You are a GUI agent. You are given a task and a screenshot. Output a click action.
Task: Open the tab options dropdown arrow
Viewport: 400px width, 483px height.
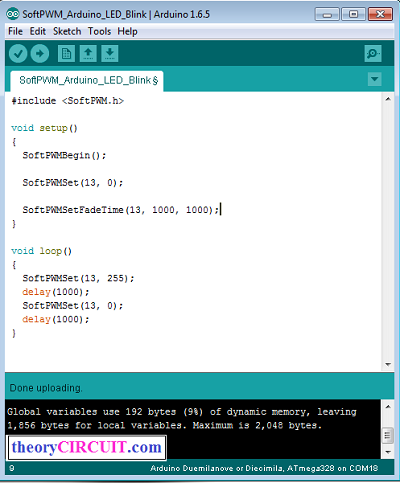[x=375, y=79]
